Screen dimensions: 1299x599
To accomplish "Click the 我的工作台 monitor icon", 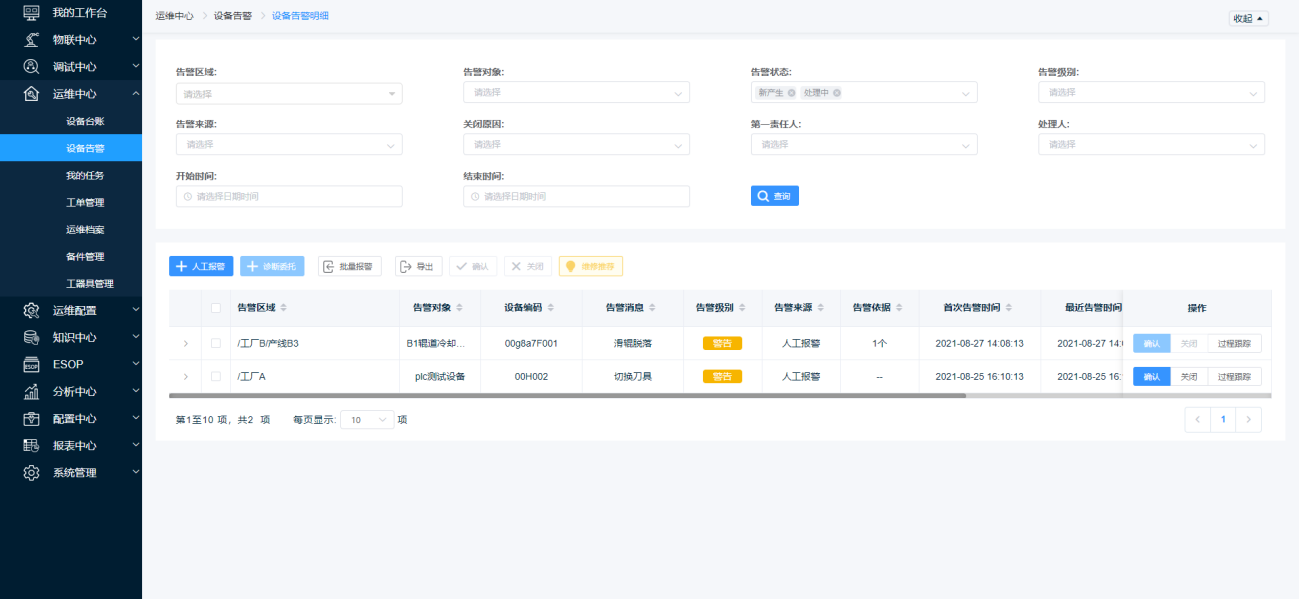I will [31, 13].
